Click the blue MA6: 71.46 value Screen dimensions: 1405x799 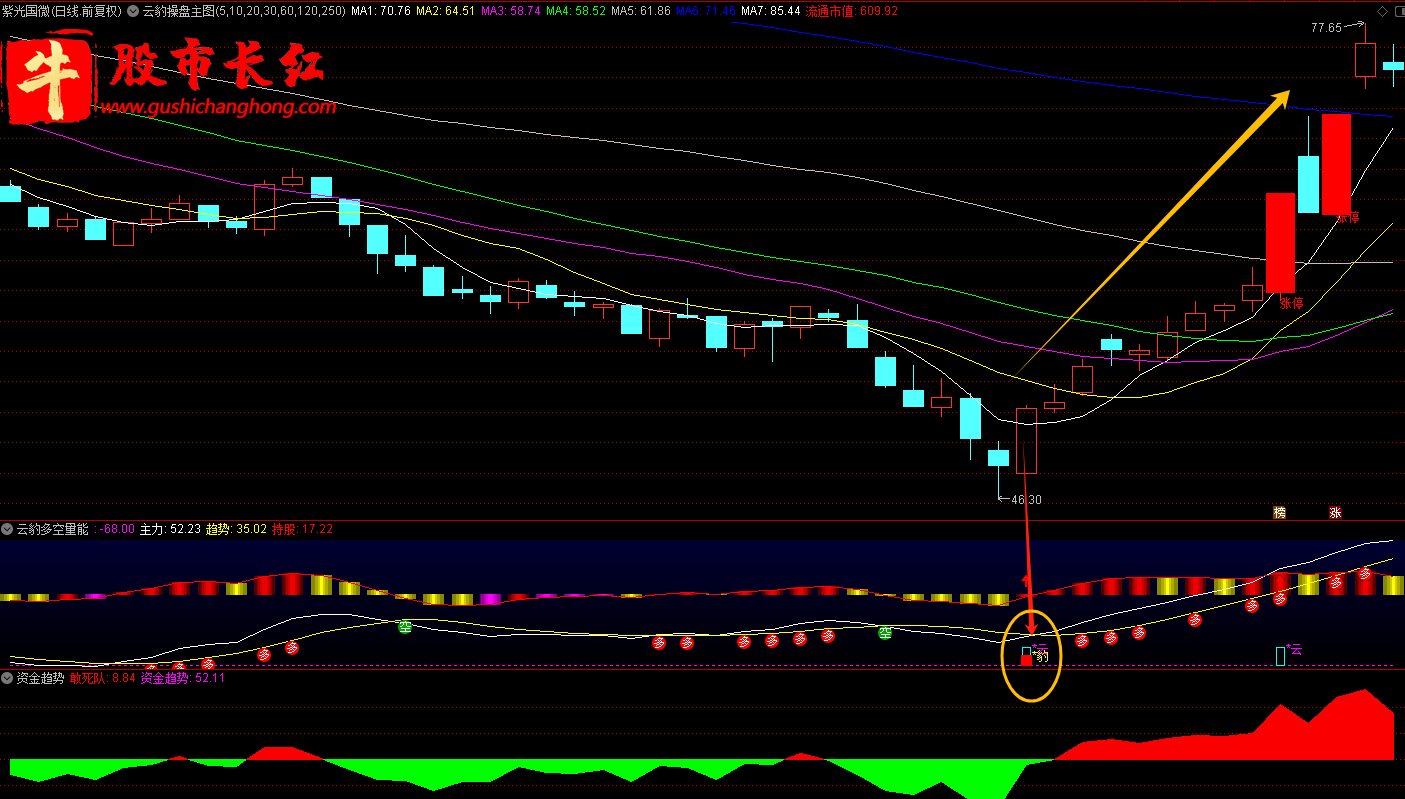[706, 11]
